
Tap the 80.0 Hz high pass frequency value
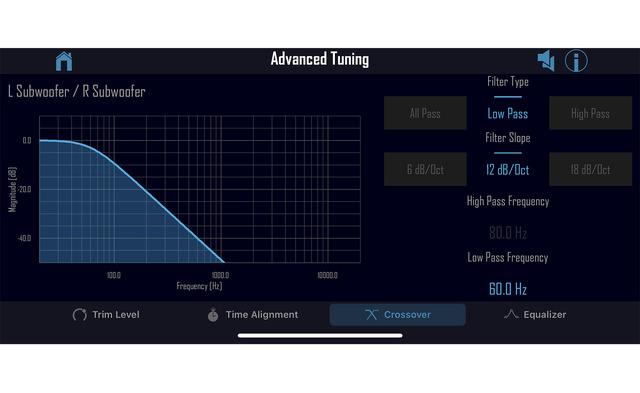508,233
